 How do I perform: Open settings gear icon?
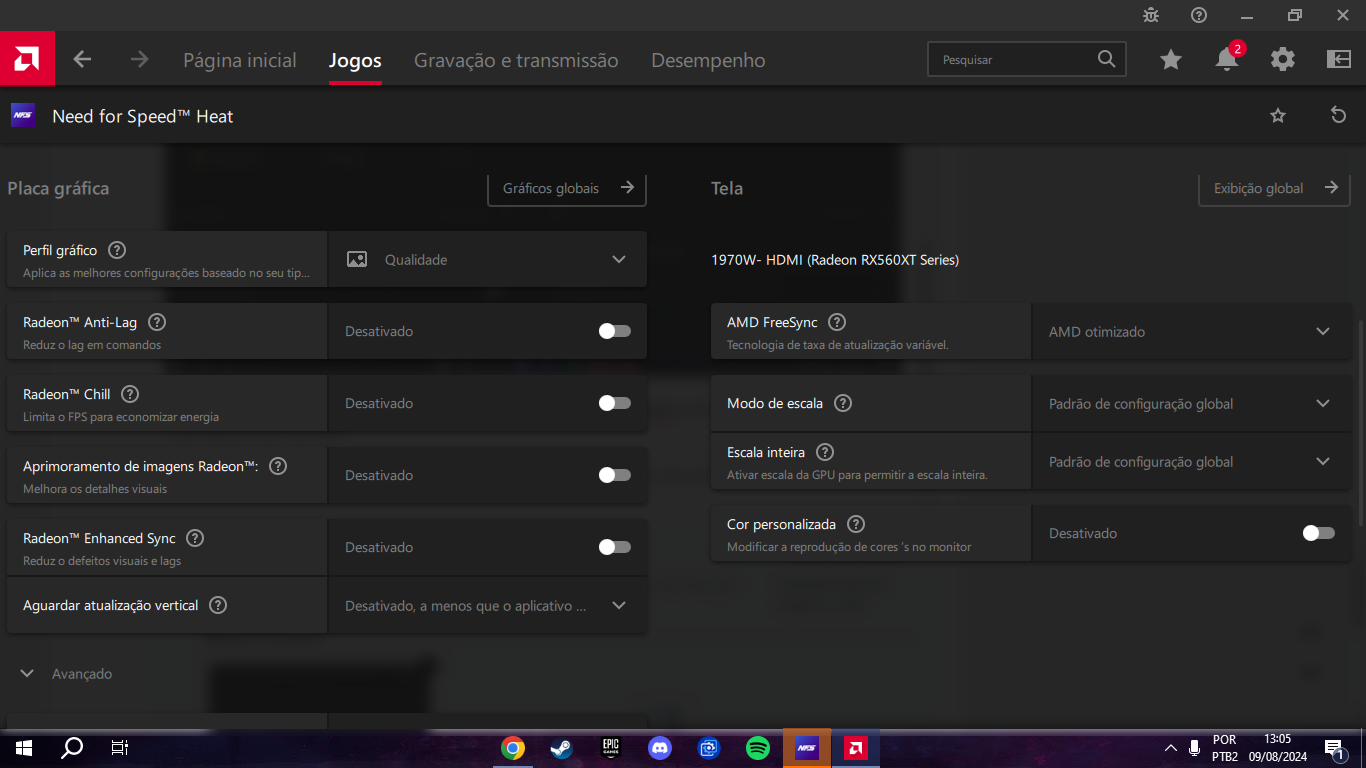pyautogui.click(x=1283, y=60)
